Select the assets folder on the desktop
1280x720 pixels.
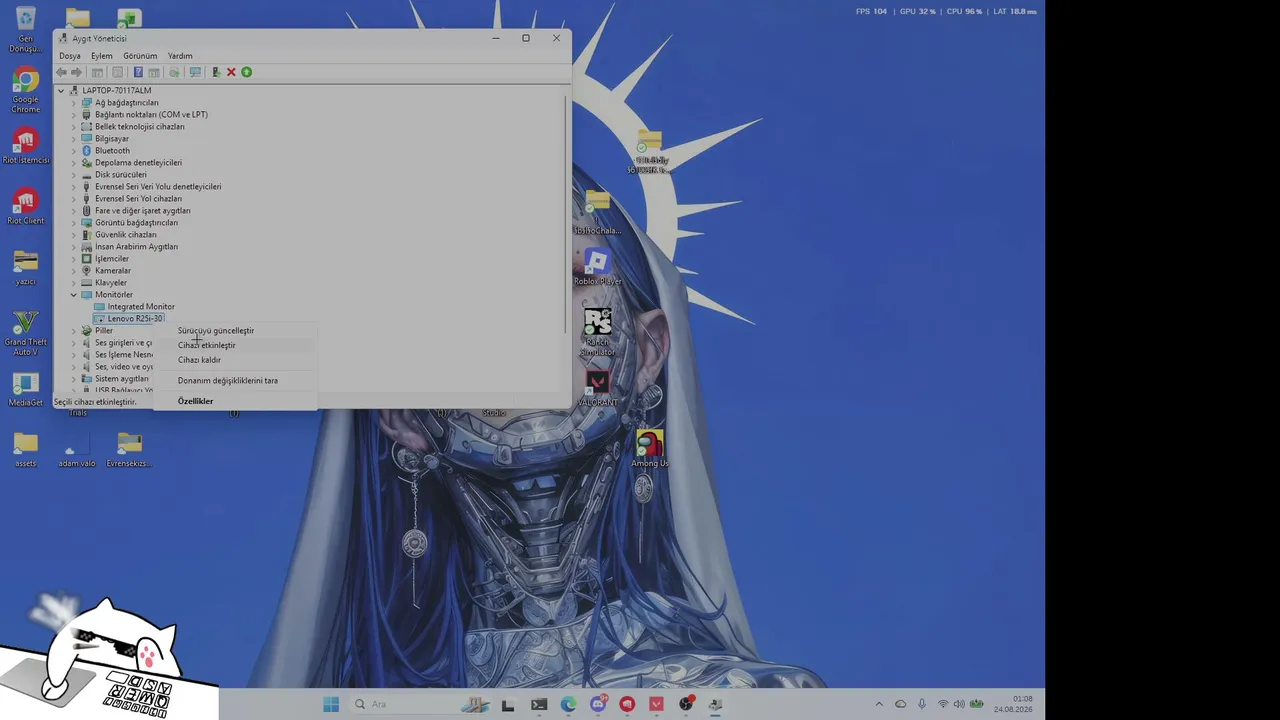(26, 450)
